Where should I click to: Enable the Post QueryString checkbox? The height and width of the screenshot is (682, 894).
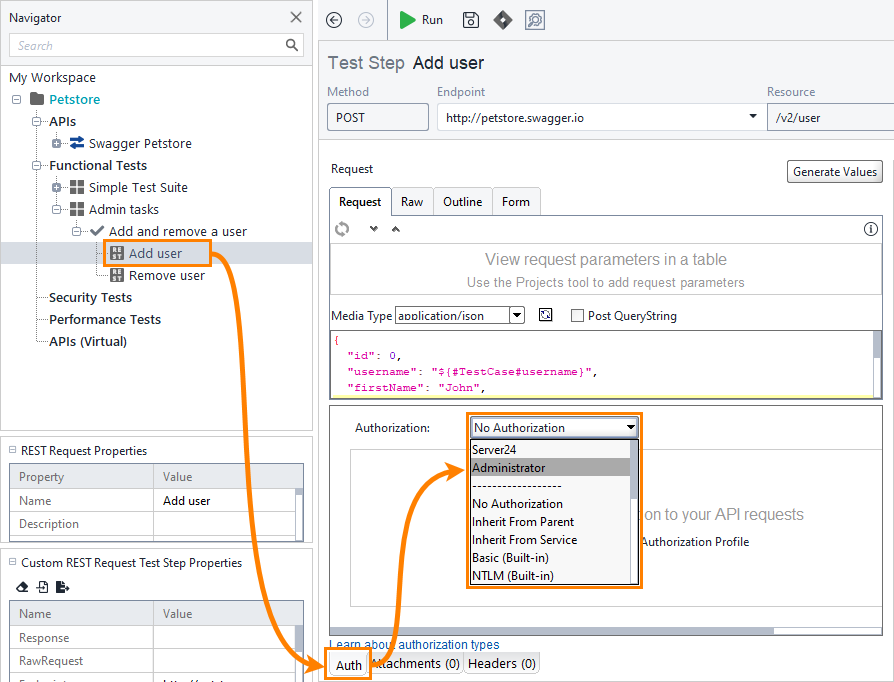(x=577, y=316)
